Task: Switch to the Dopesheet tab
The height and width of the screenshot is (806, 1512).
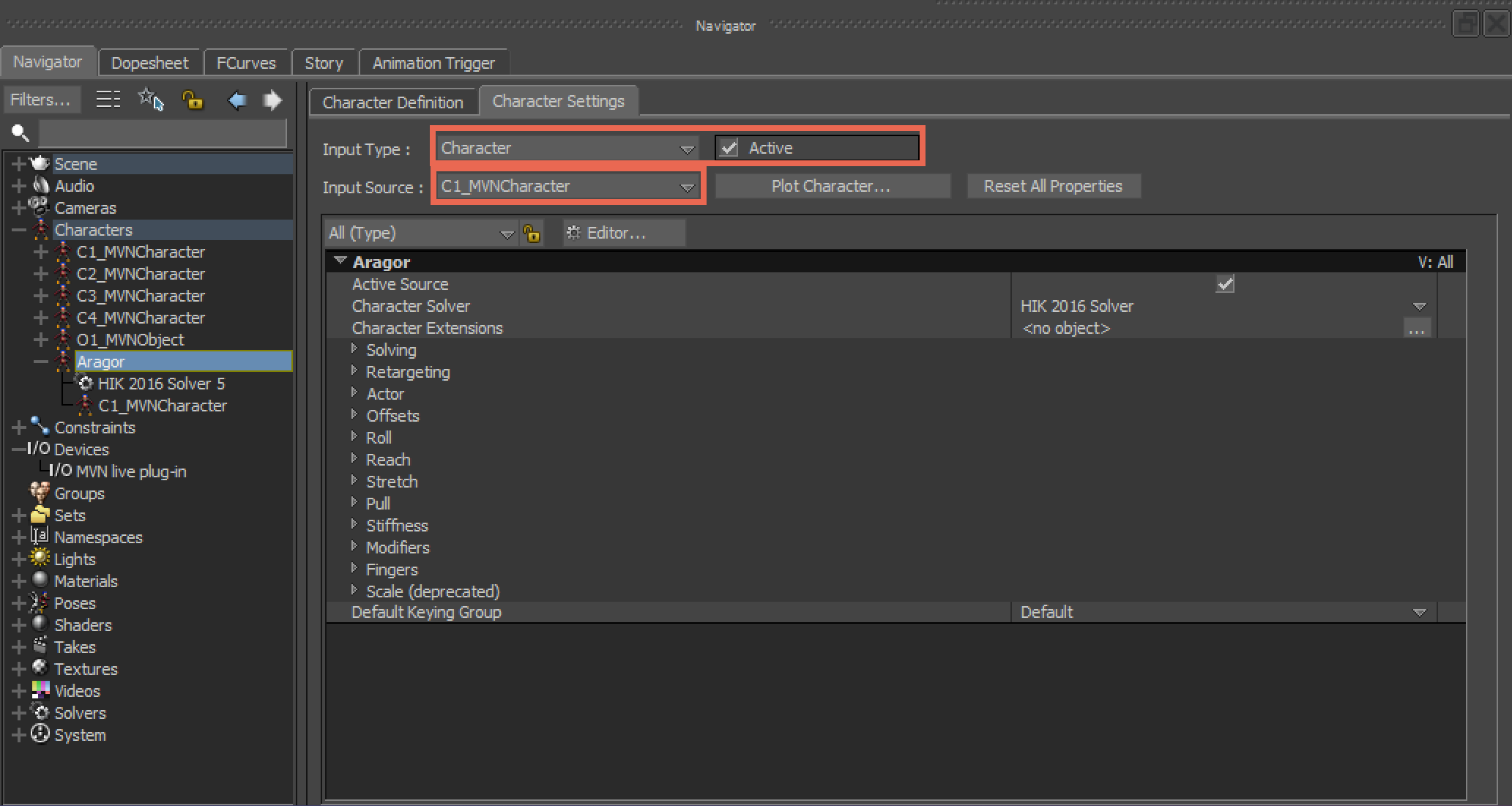Action: pyautogui.click(x=149, y=63)
